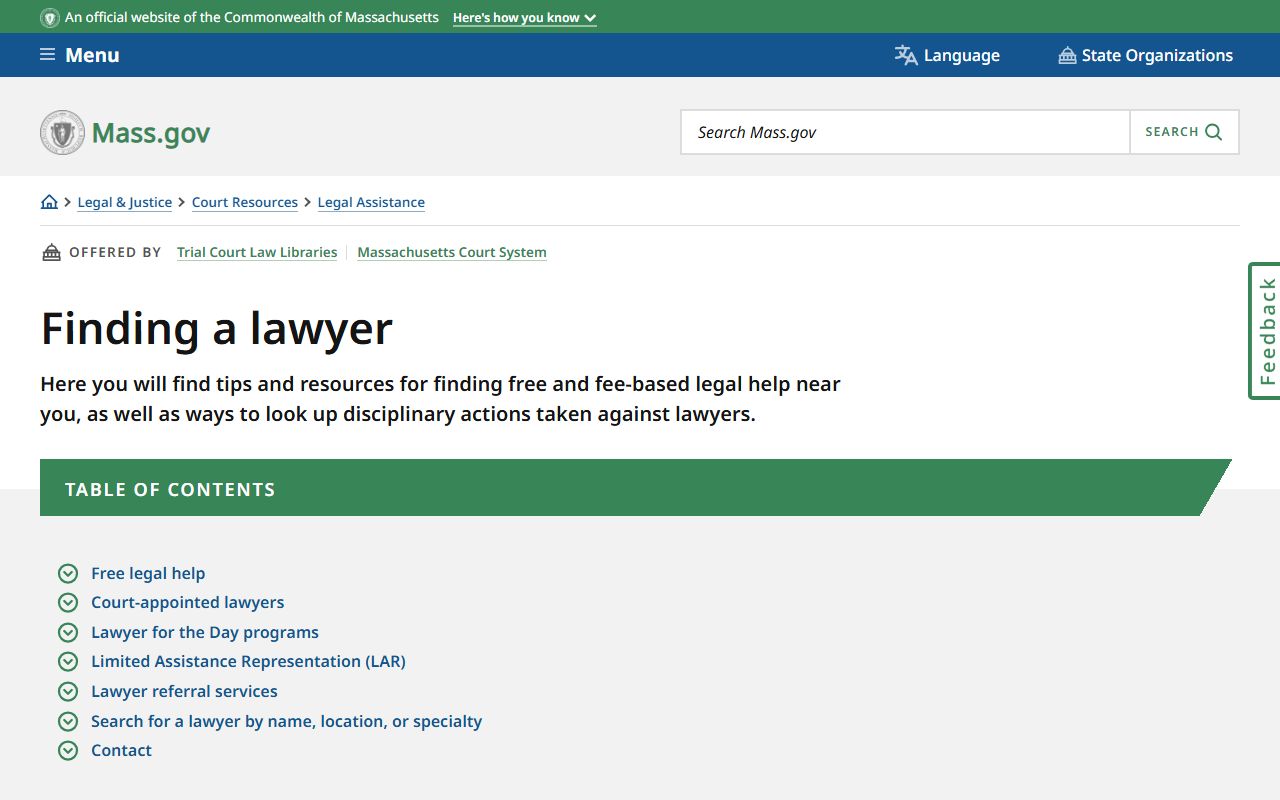Image resolution: width=1280 pixels, height=800 pixels.
Task: Click the magnifying glass search icon
Action: [1214, 132]
